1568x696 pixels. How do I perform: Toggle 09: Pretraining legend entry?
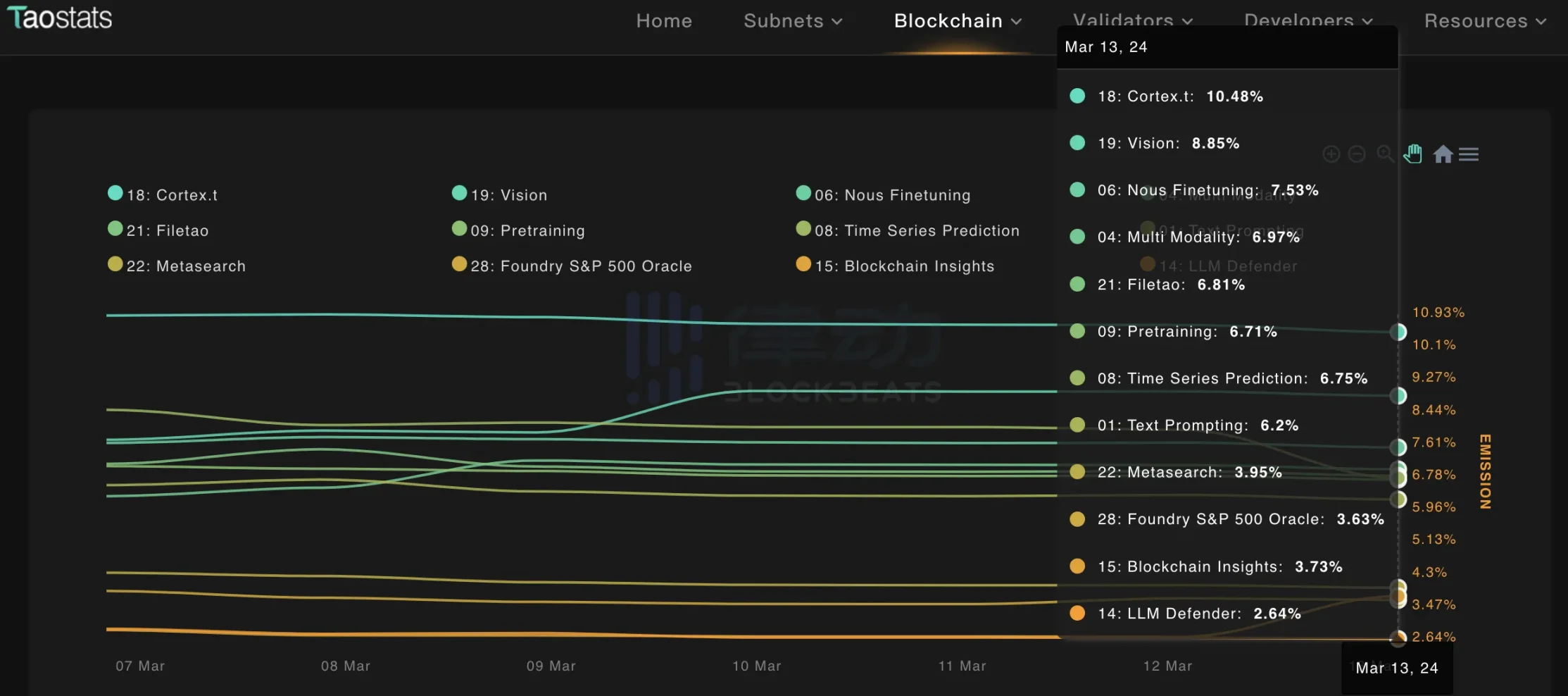(527, 230)
